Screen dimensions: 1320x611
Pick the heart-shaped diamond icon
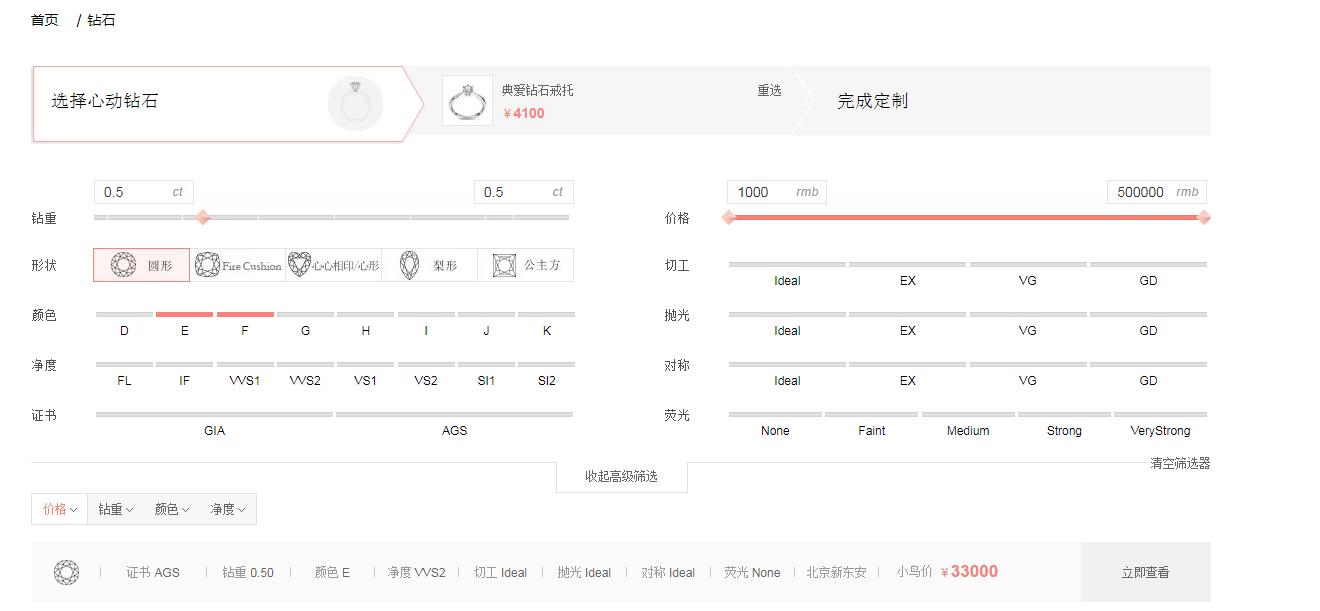(x=299, y=265)
